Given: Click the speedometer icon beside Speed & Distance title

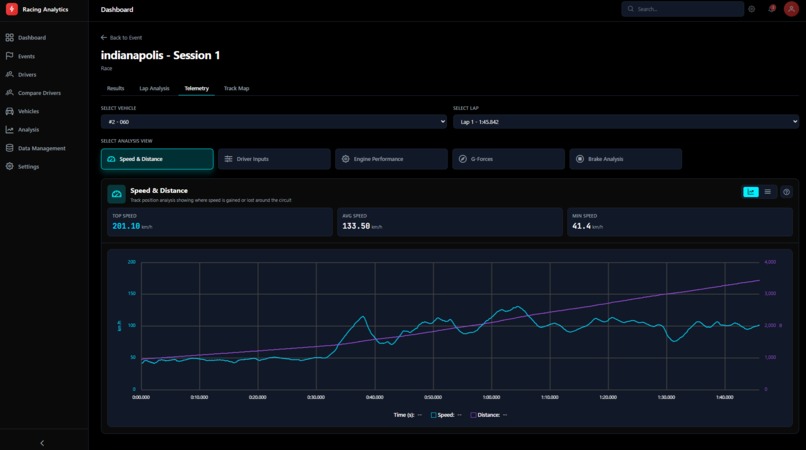Looking at the screenshot, I should pyautogui.click(x=117, y=194).
